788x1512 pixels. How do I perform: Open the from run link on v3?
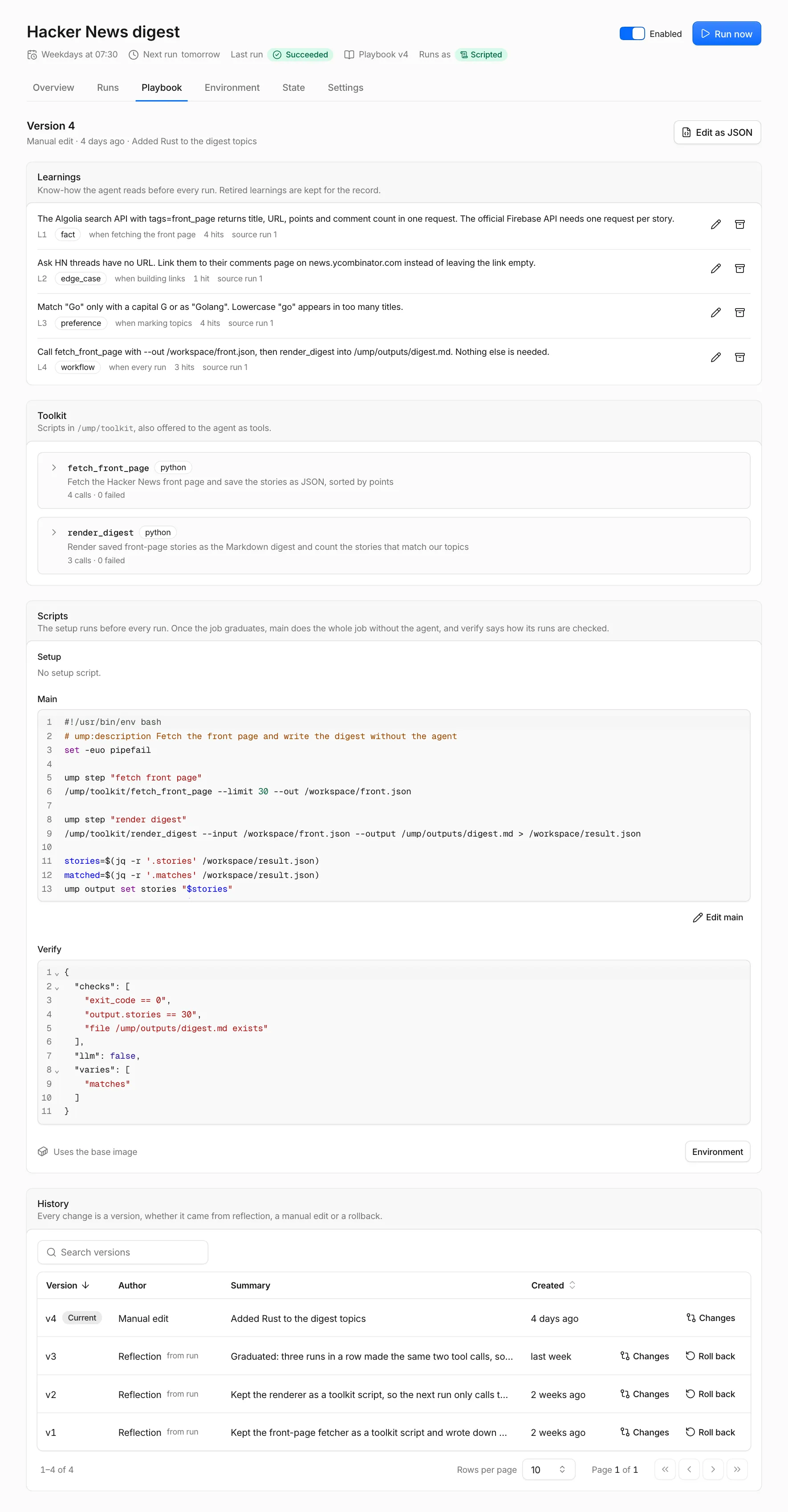pos(183,1356)
